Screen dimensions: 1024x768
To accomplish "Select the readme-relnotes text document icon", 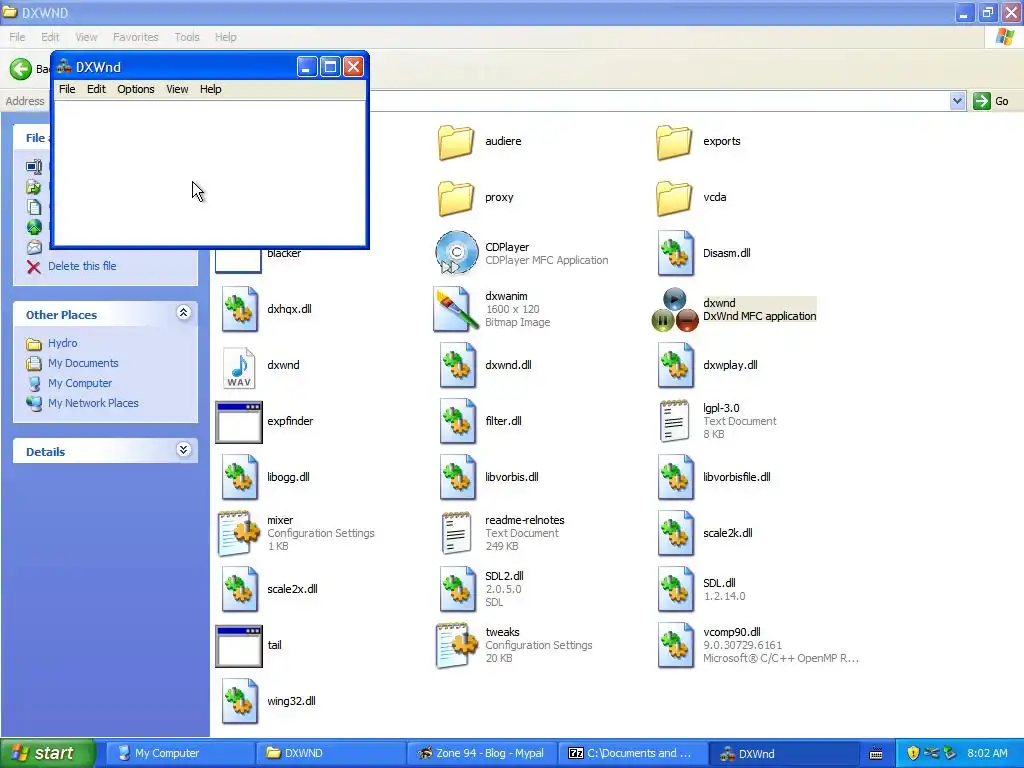I will click(456, 534).
